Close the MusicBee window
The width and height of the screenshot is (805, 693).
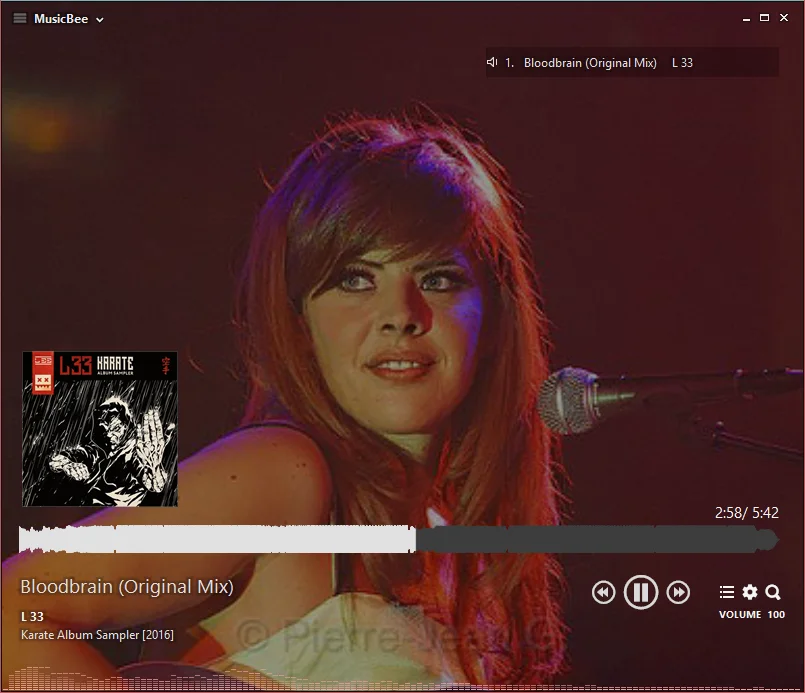pyautogui.click(x=784, y=18)
